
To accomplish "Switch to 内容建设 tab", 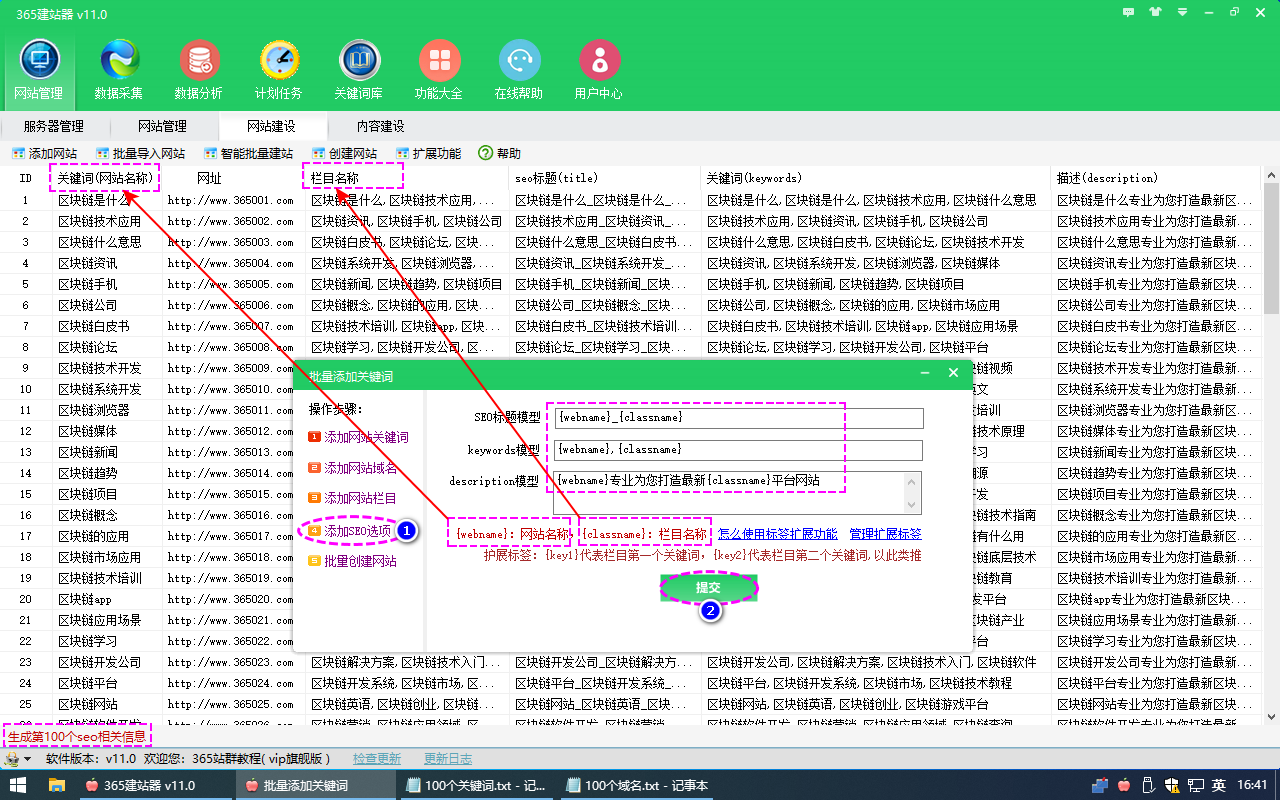I will pos(380,126).
